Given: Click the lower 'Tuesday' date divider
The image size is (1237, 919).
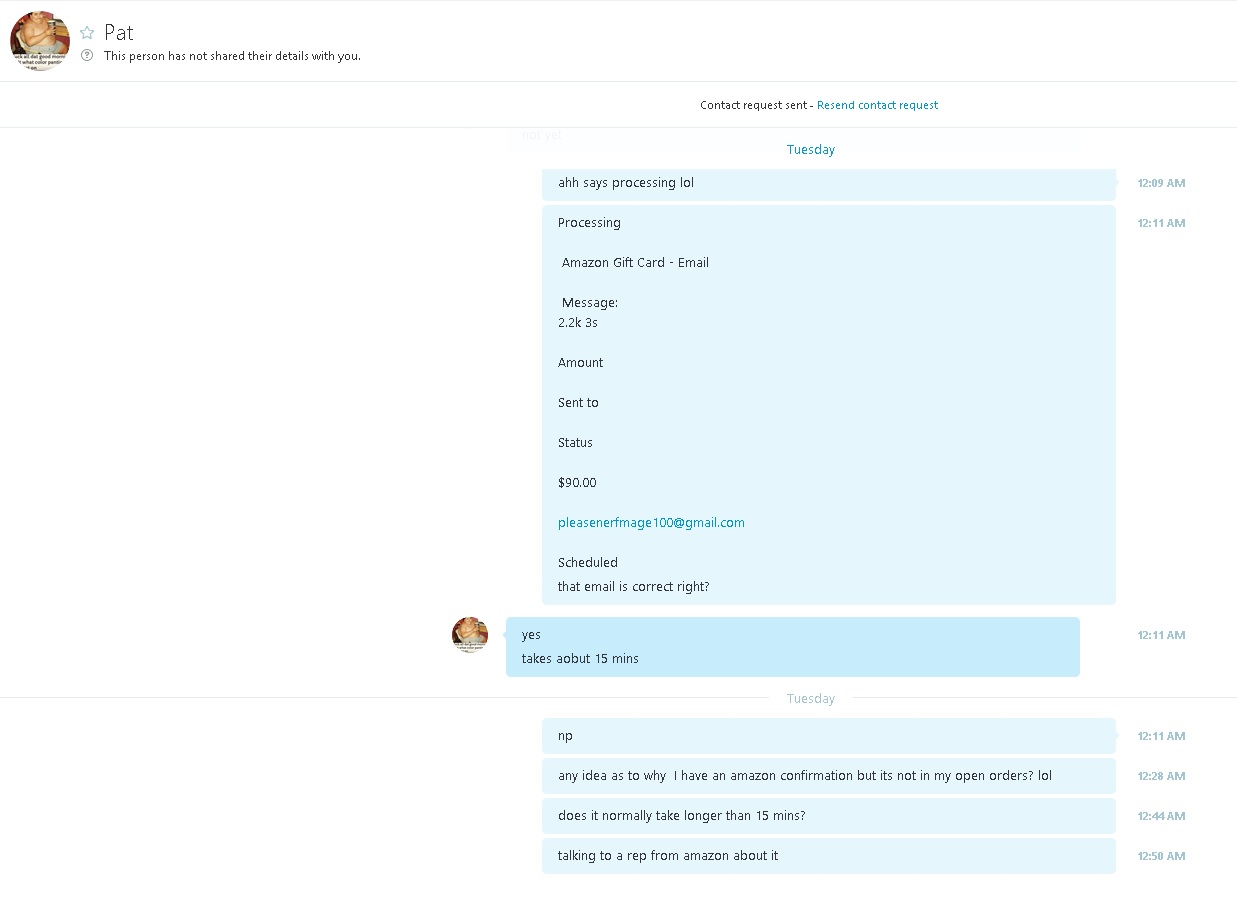Looking at the screenshot, I should click(x=811, y=699).
